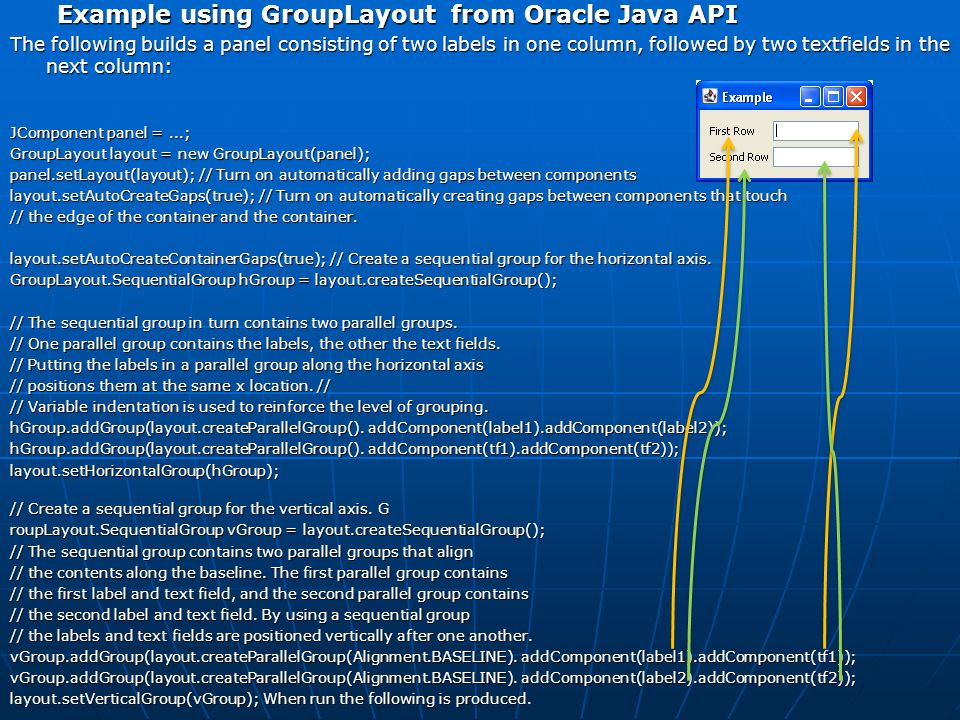Click the comment "// the second label and text field. By using a sequential group"
The height and width of the screenshot is (720, 960).
240,615
